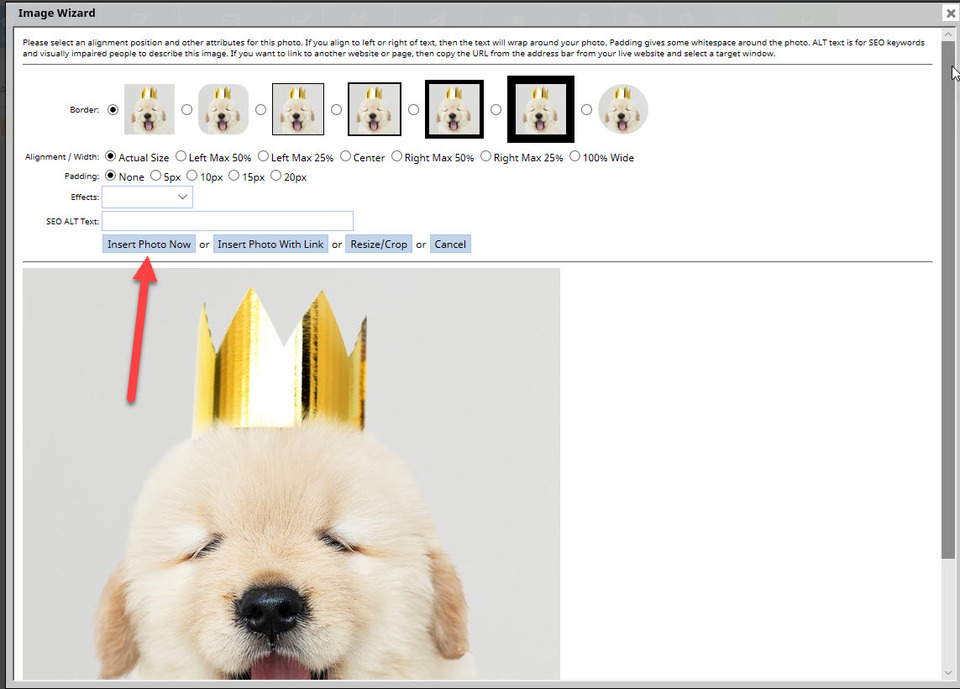Select Left Max 50% alignment
Image resolution: width=960 pixels, height=689 pixels.
click(x=181, y=157)
